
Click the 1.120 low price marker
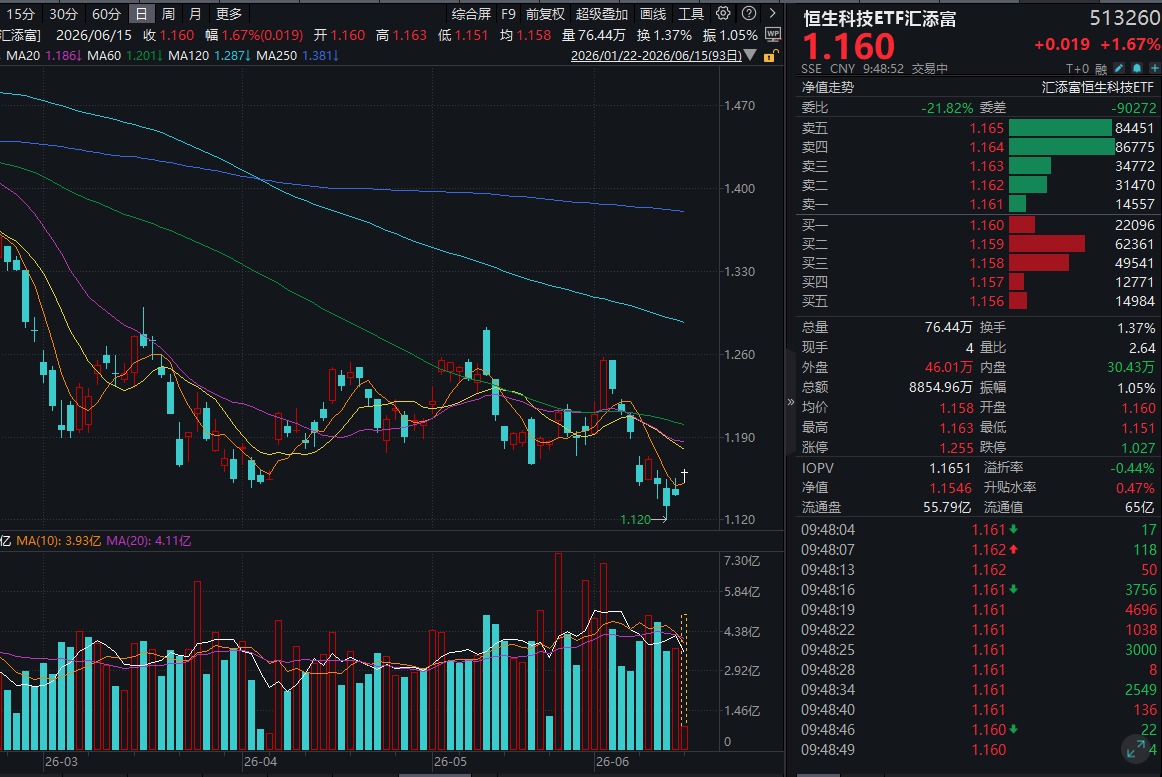pyautogui.click(x=635, y=519)
